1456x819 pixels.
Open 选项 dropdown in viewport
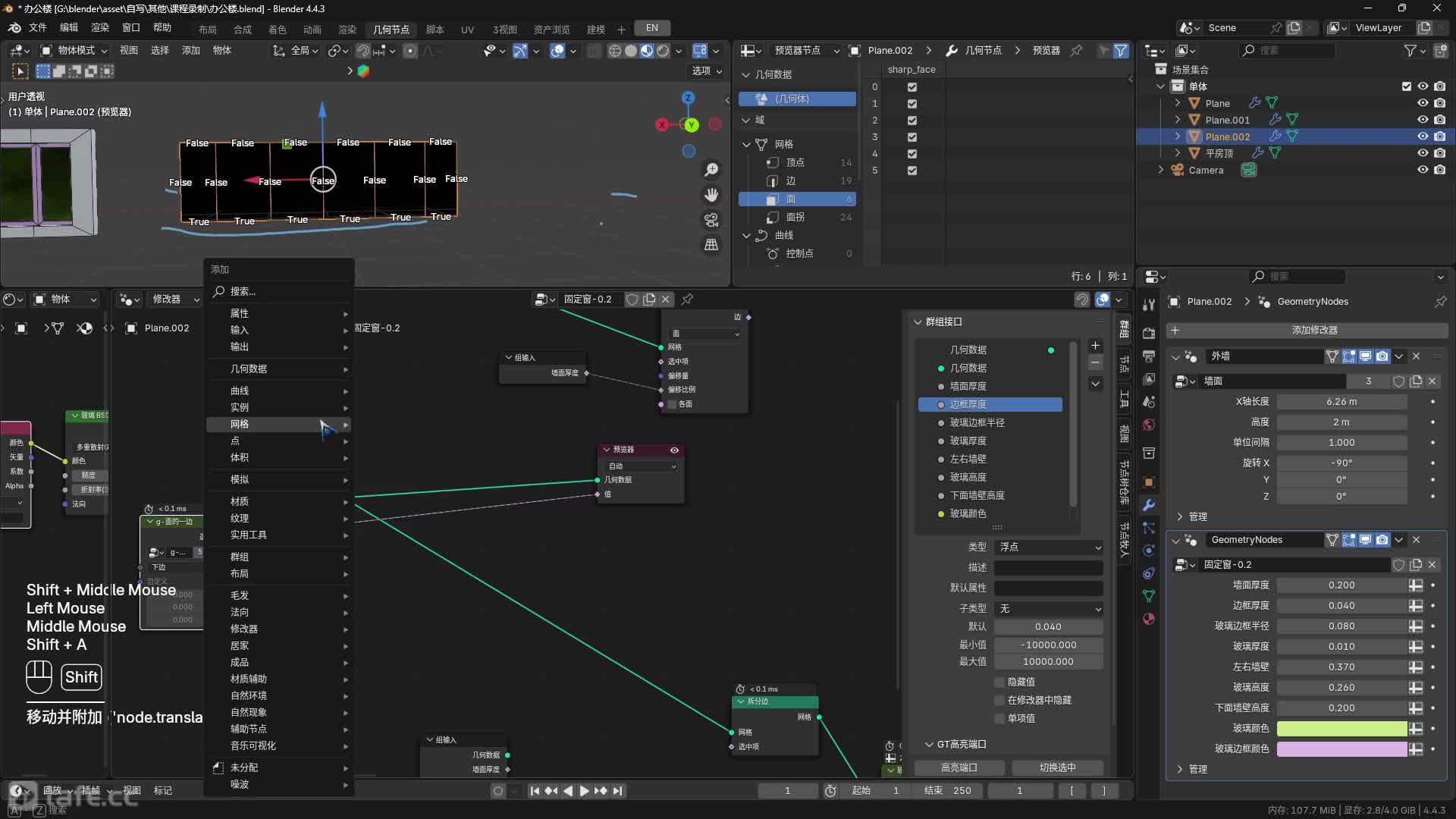click(707, 71)
